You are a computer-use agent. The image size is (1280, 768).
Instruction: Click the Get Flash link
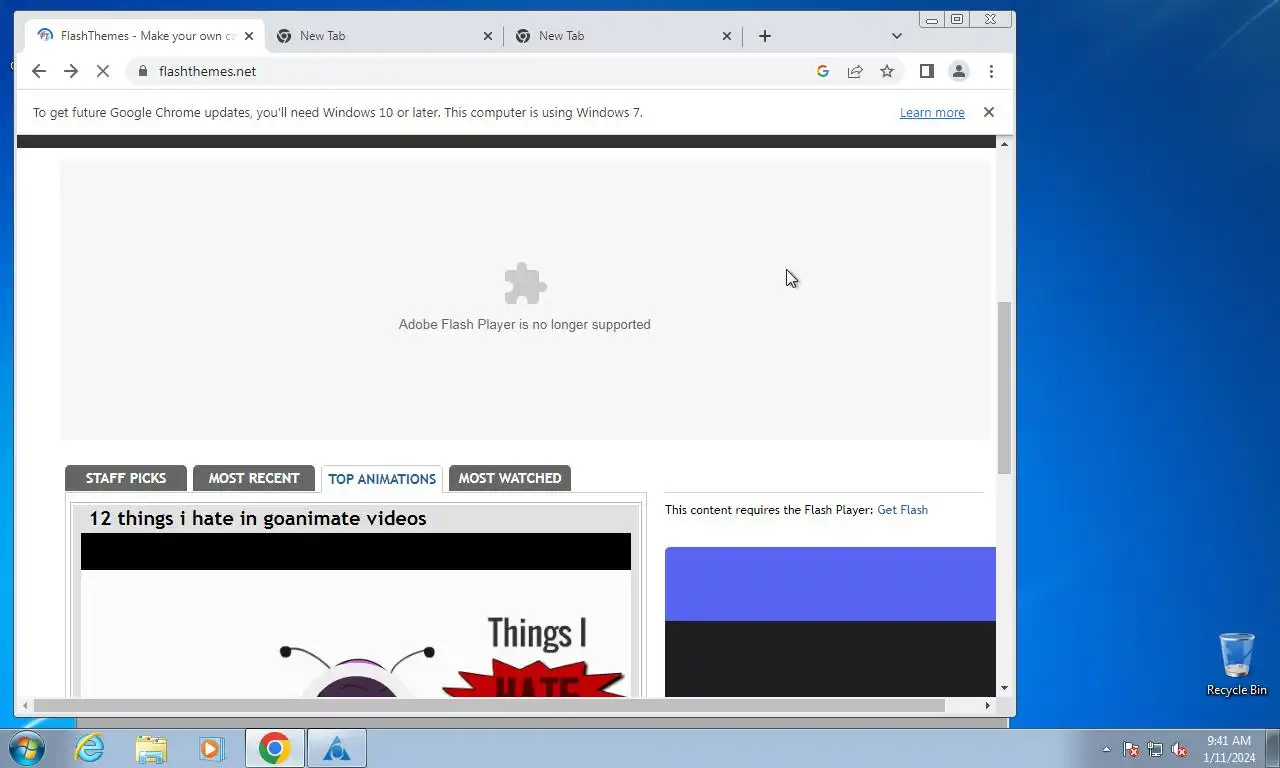tap(902, 510)
